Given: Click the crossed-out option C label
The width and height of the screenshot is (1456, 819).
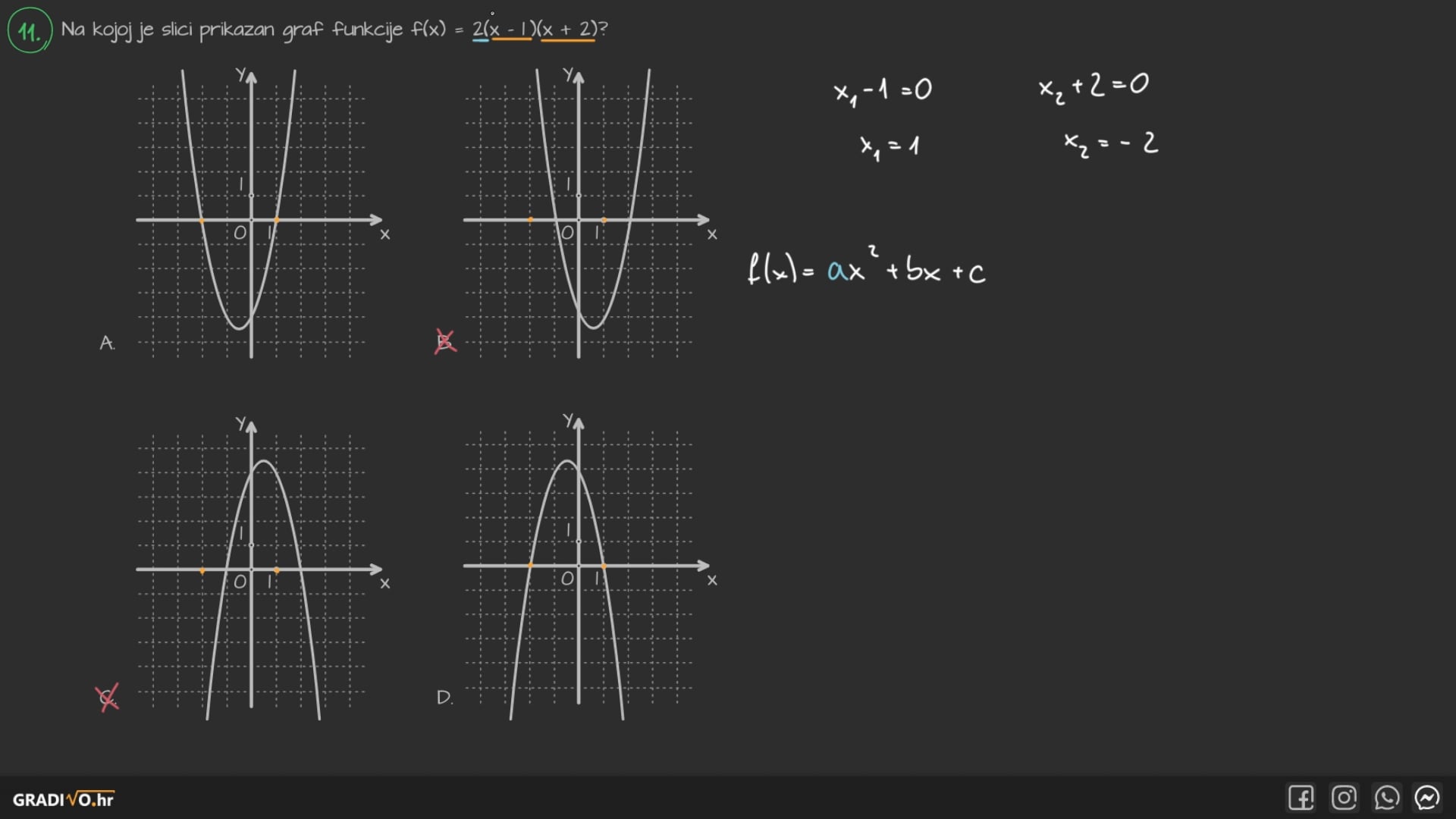Looking at the screenshot, I should pyautogui.click(x=108, y=698).
